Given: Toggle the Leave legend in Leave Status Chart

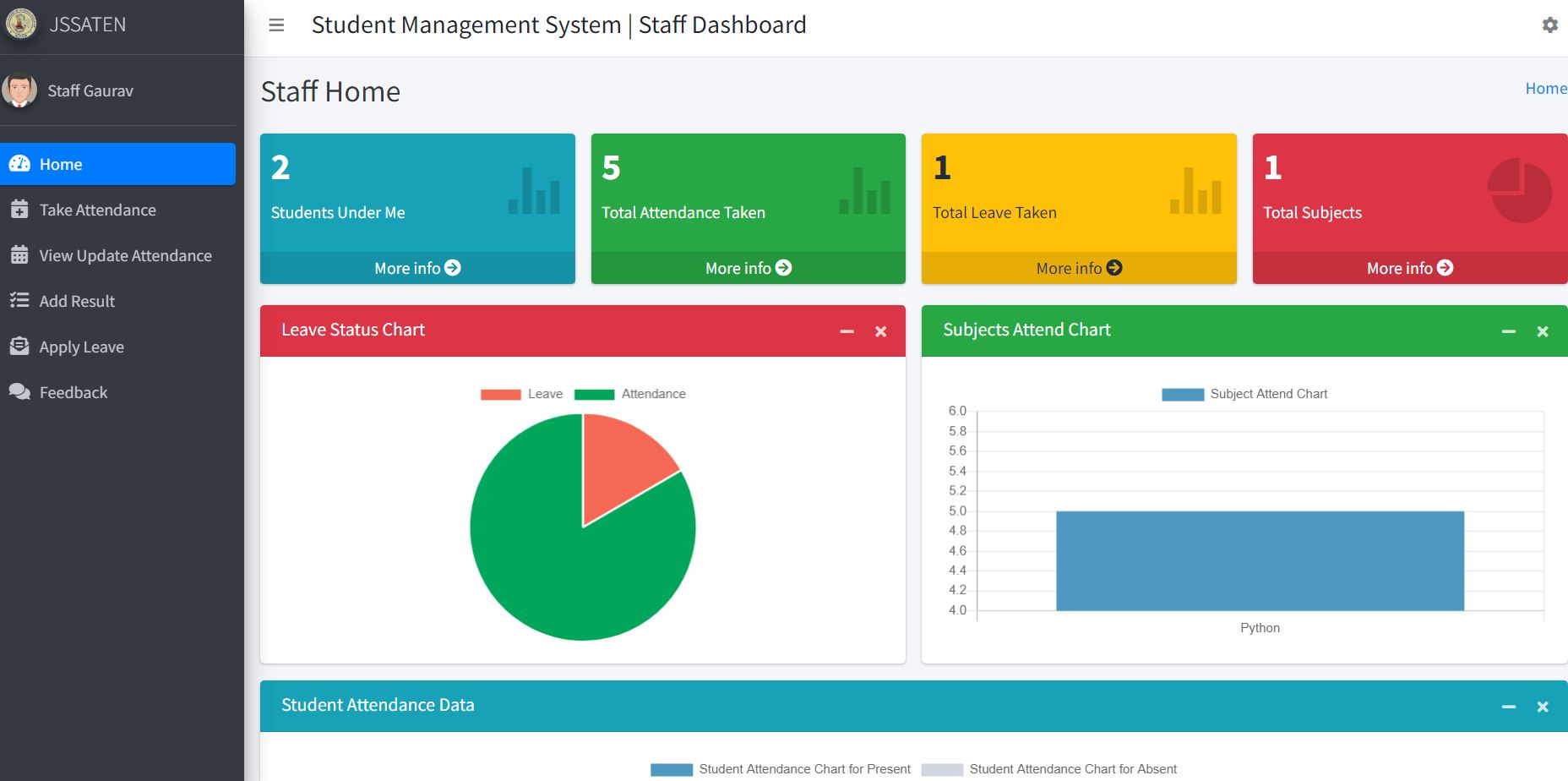Looking at the screenshot, I should click(x=523, y=393).
